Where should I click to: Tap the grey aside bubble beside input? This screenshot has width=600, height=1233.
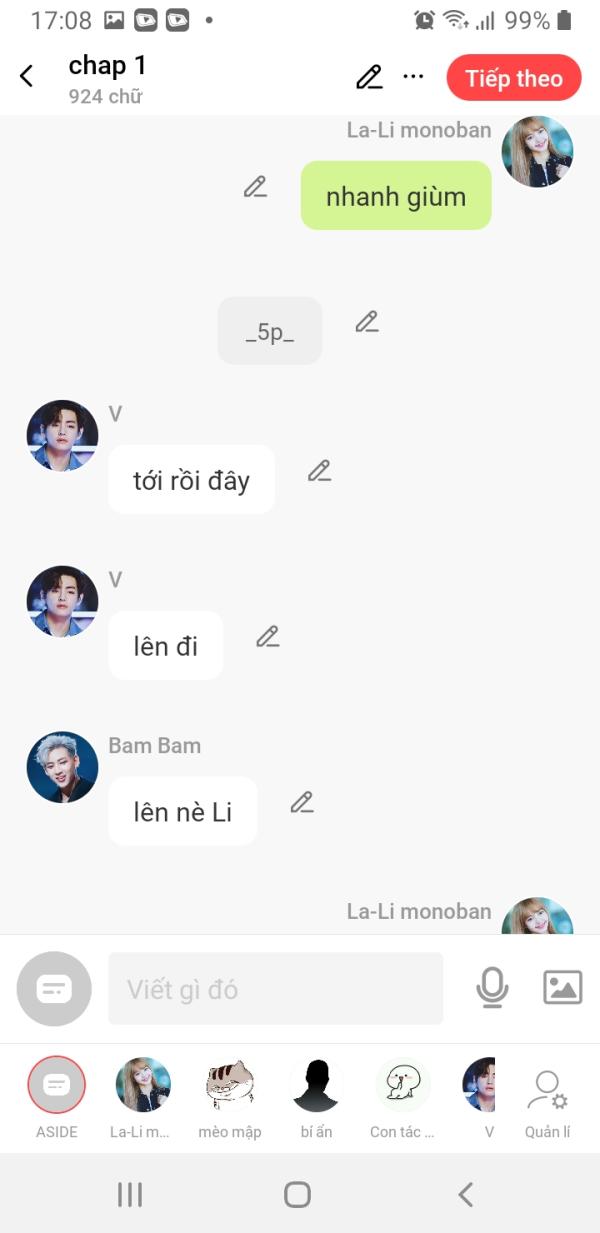pos(54,989)
